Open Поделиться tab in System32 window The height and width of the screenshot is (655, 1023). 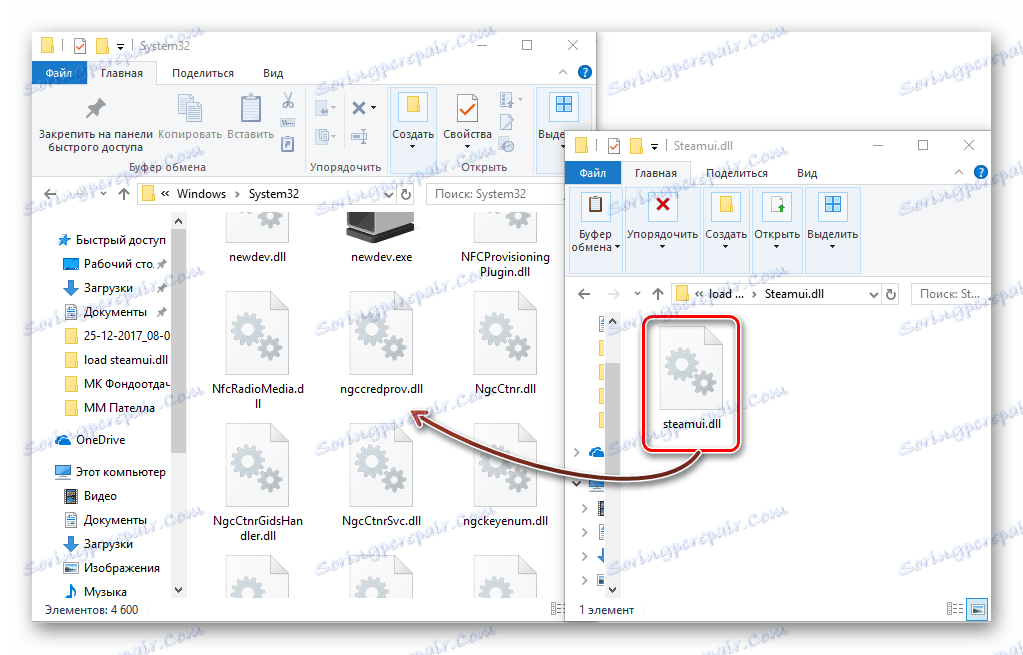click(x=203, y=73)
